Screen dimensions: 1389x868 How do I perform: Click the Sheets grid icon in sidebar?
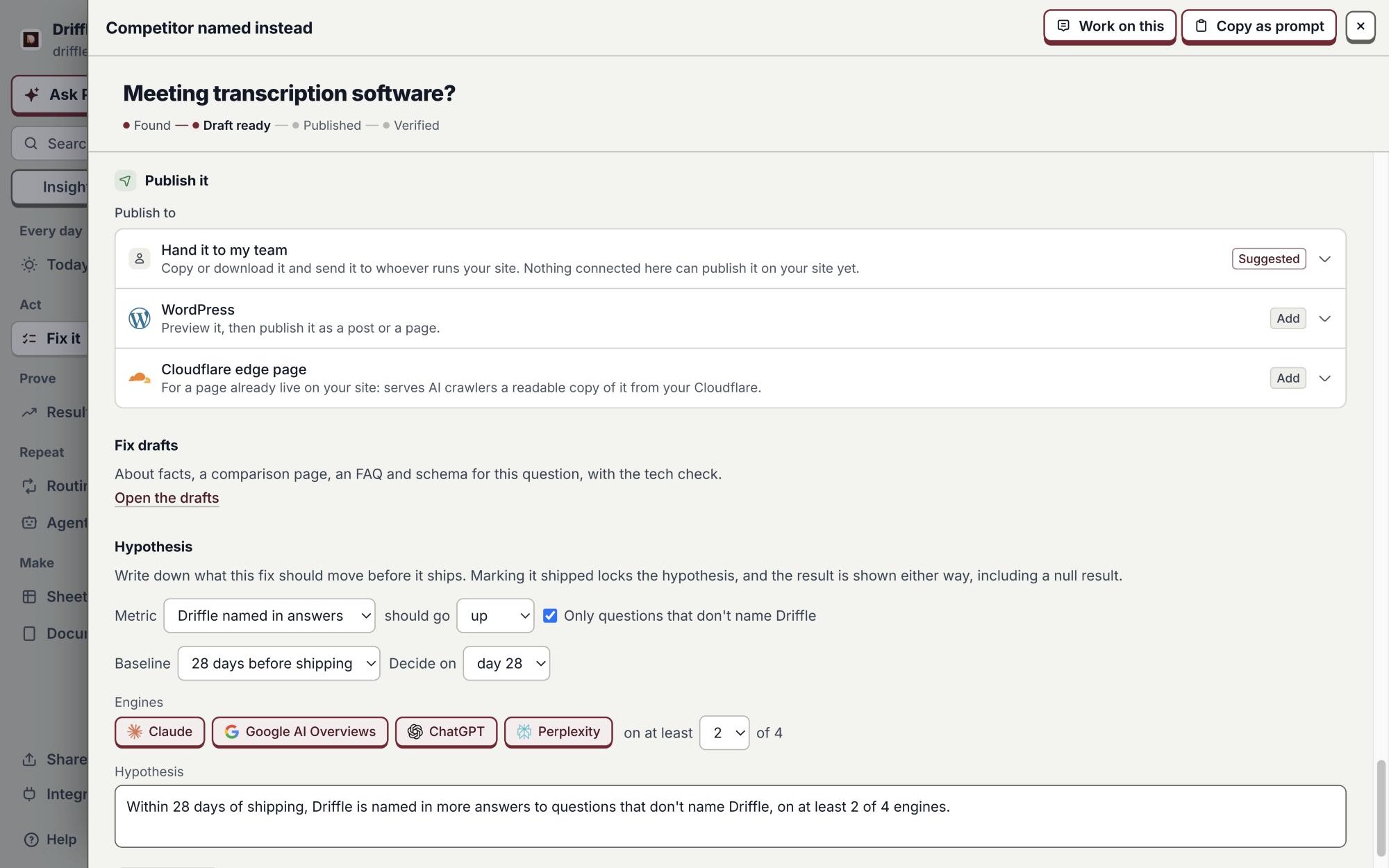coord(29,596)
